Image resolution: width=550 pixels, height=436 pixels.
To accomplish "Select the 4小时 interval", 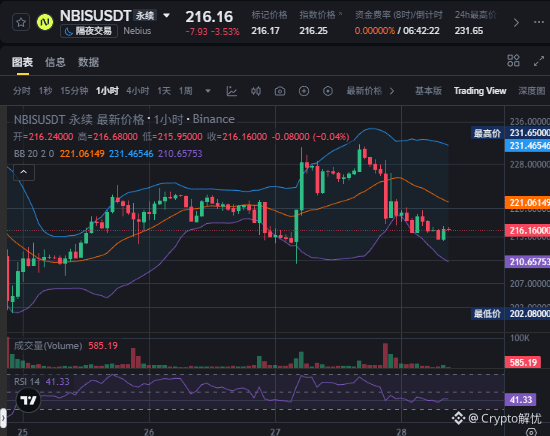I will pos(138,91).
